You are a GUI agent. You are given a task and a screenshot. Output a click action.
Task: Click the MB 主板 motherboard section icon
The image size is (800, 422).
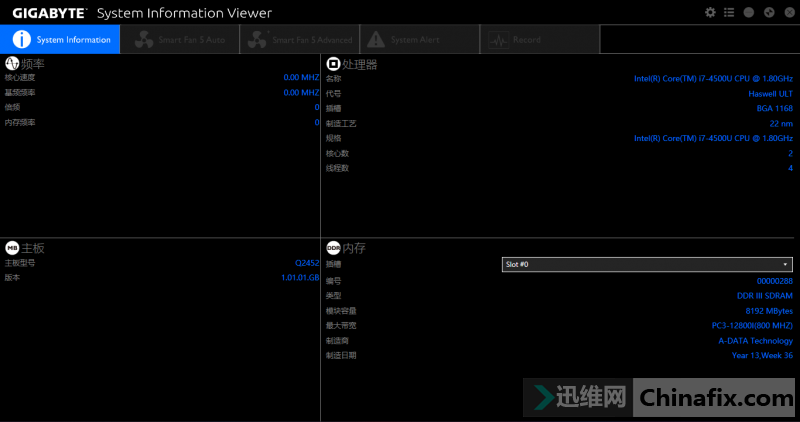12,248
